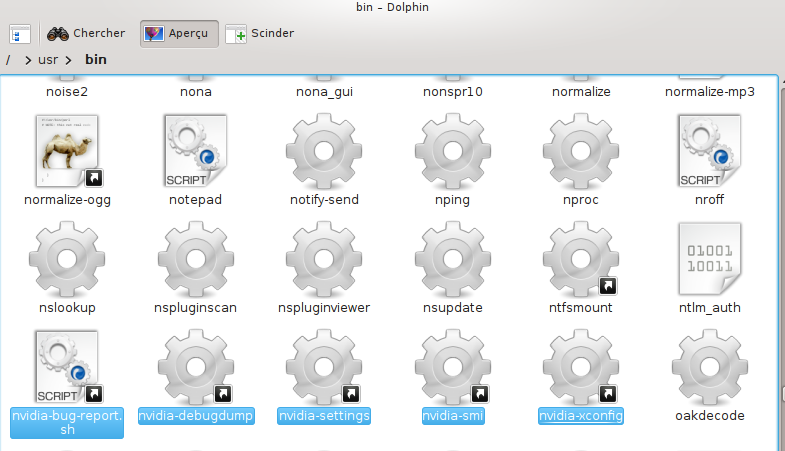Select the oakdecode gear icon

point(709,366)
